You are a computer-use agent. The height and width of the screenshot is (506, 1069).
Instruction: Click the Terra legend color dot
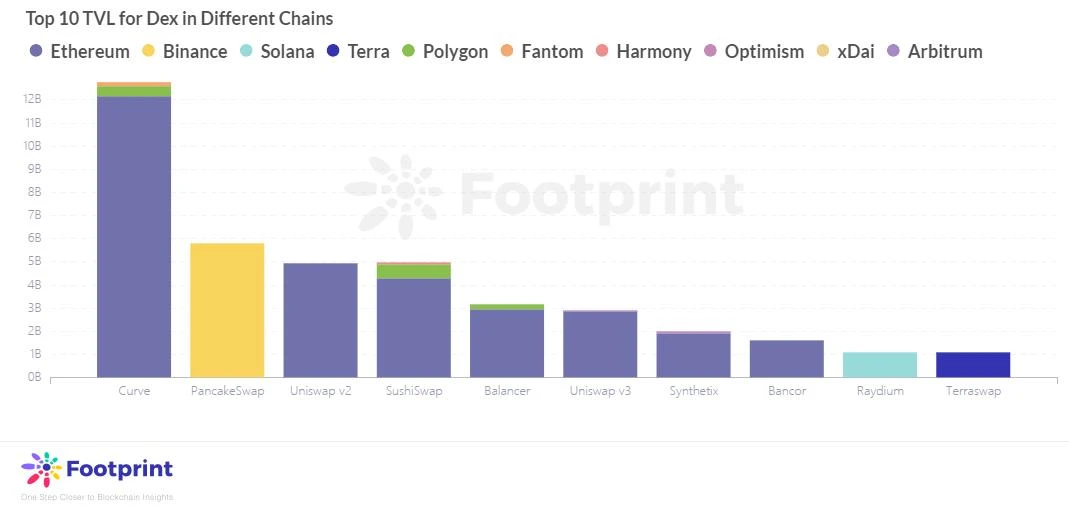[333, 51]
